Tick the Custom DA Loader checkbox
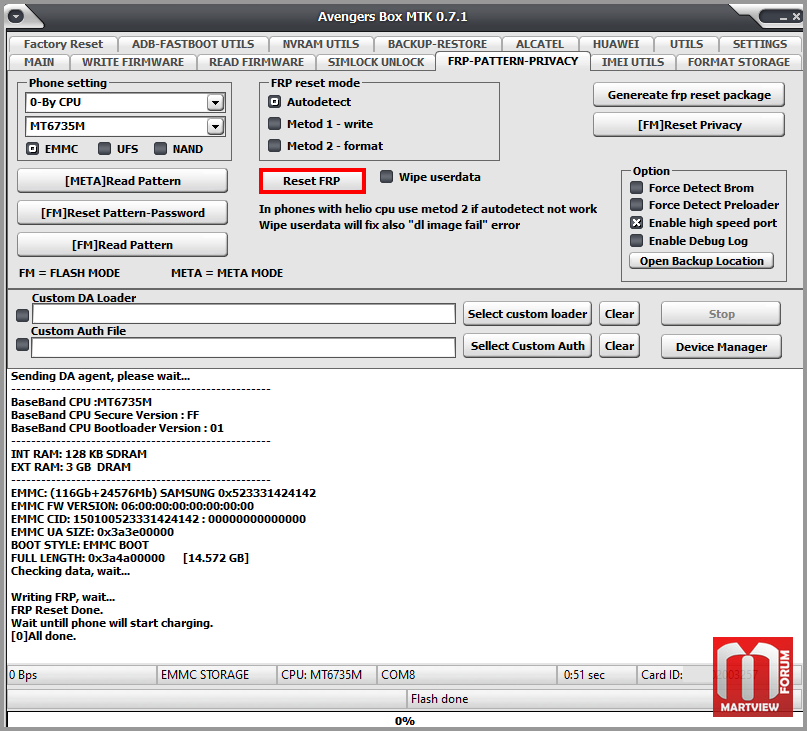 click(22, 315)
